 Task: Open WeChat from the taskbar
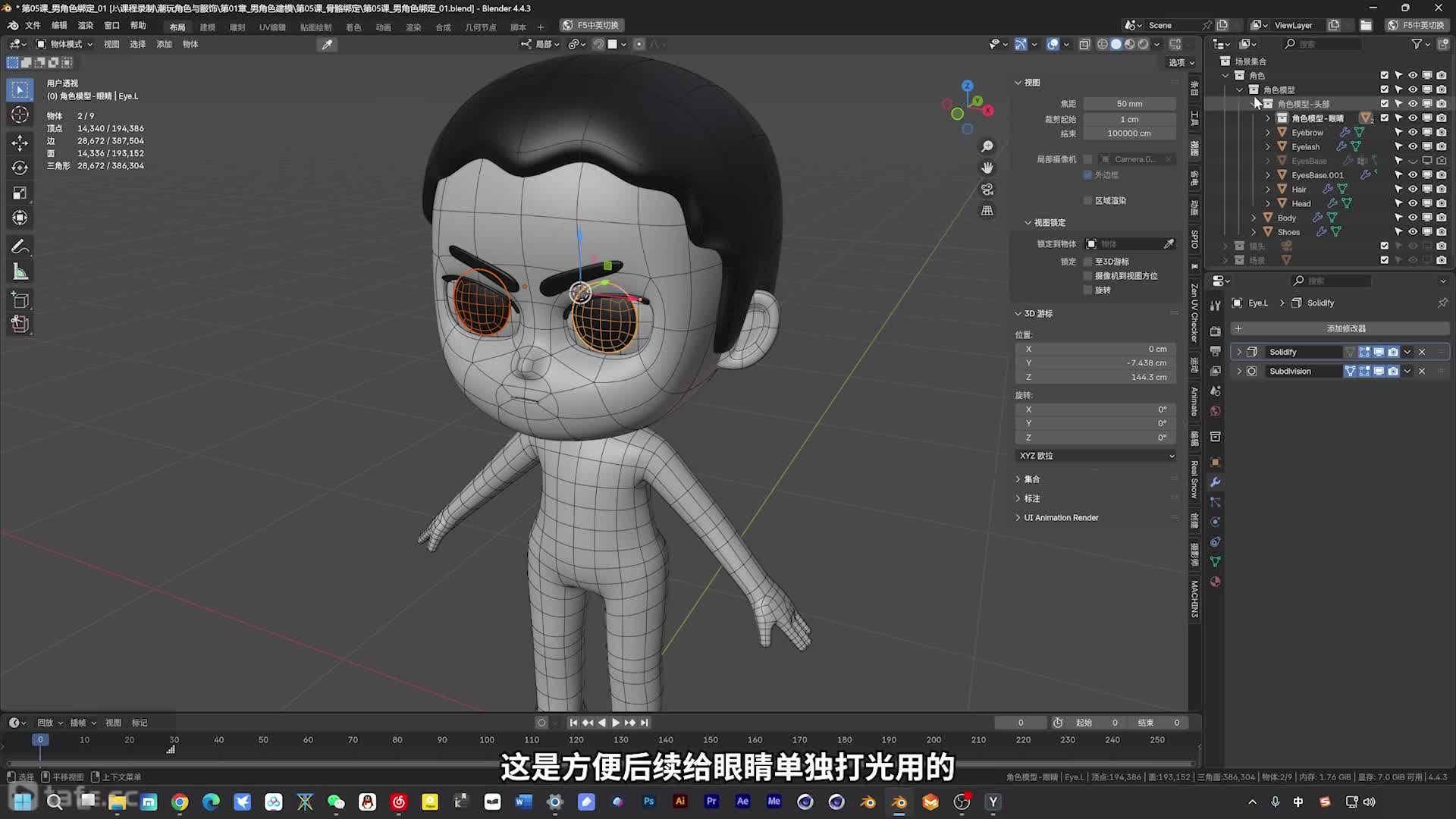click(336, 802)
